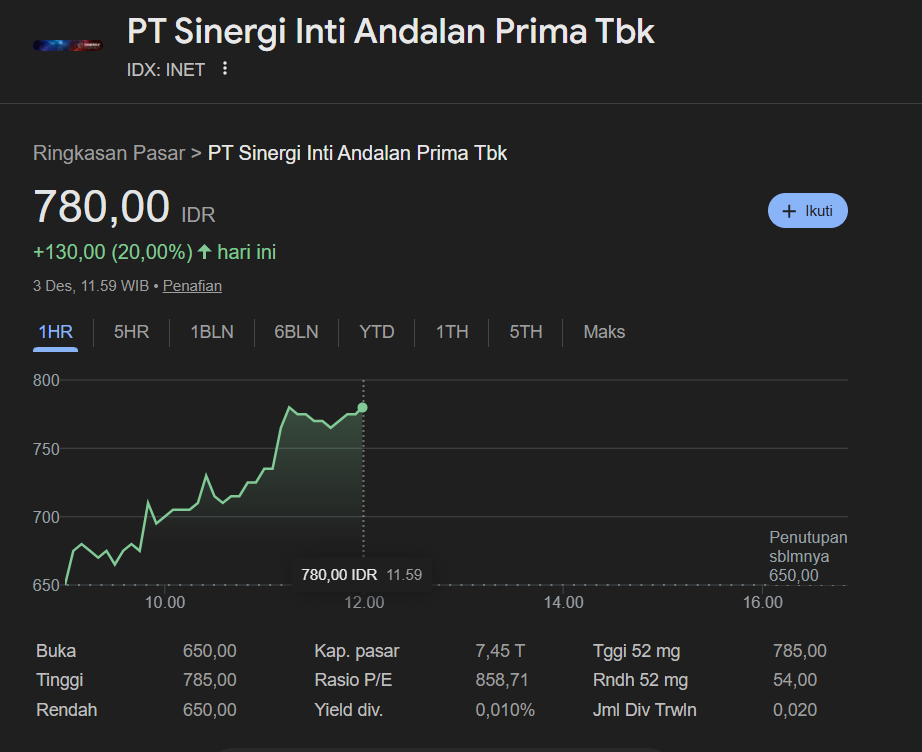
Task: Re-select the active 1HR tab
Action: [x=55, y=332]
